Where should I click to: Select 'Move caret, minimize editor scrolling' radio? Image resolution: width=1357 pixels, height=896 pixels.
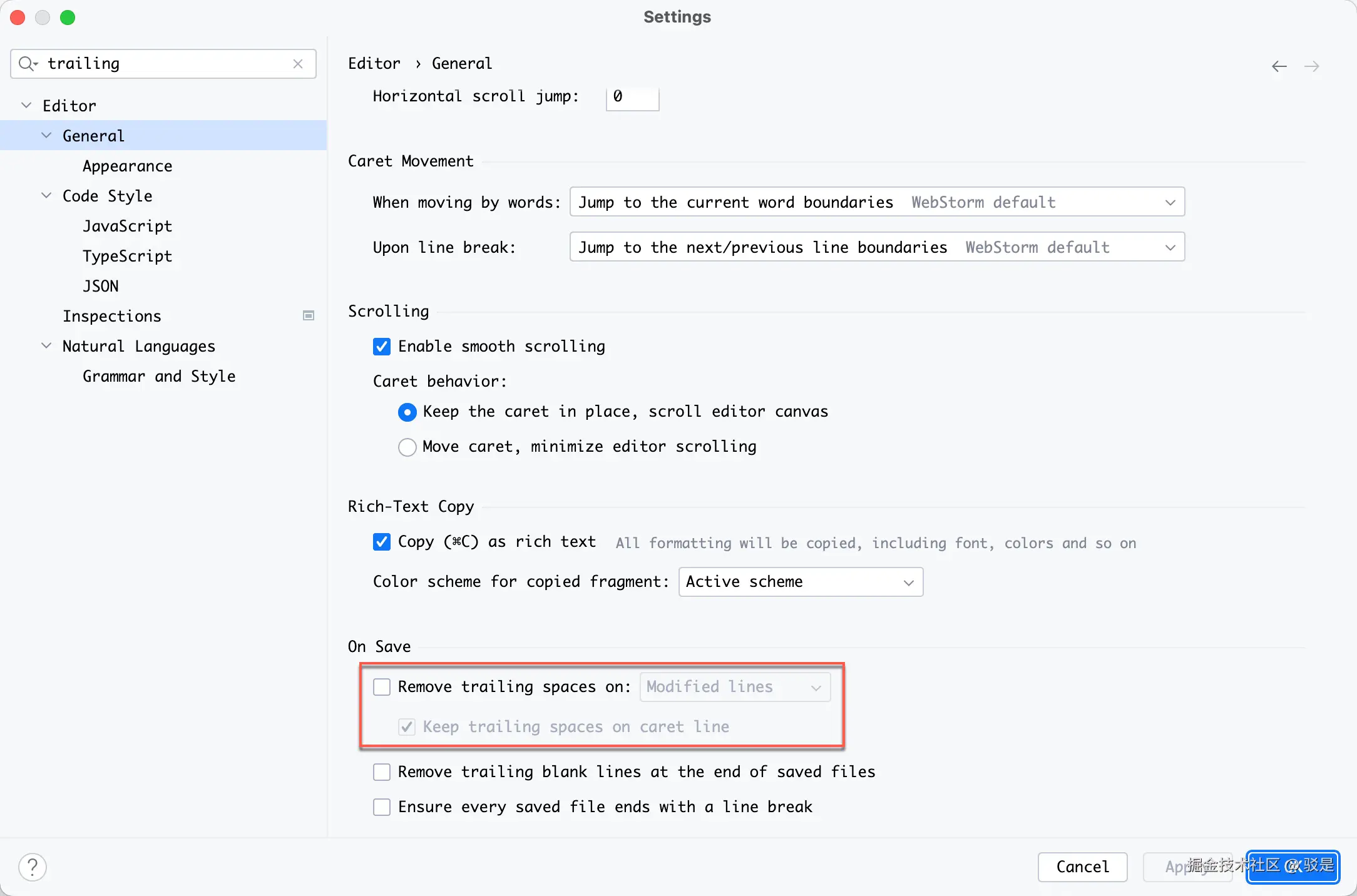coord(407,447)
